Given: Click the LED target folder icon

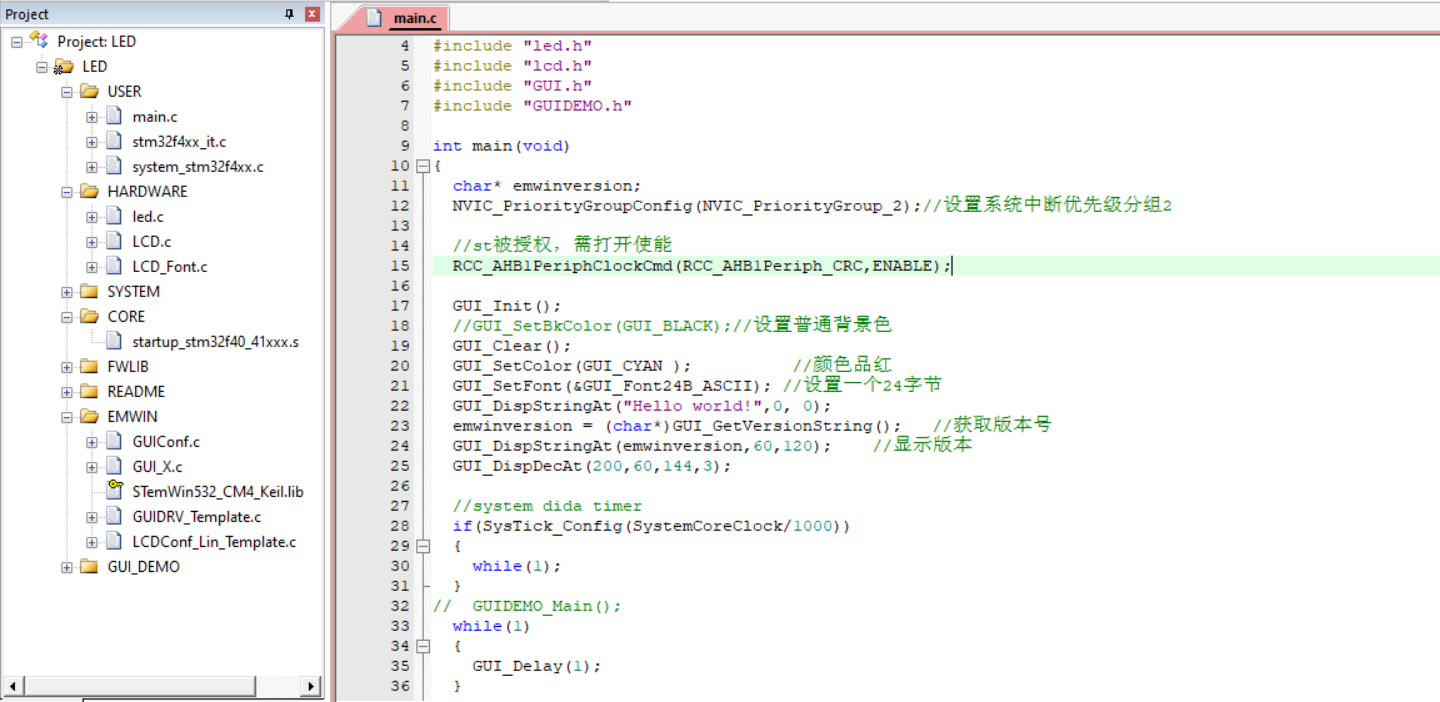Looking at the screenshot, I should pyautogui.click(x=64, y=66).
